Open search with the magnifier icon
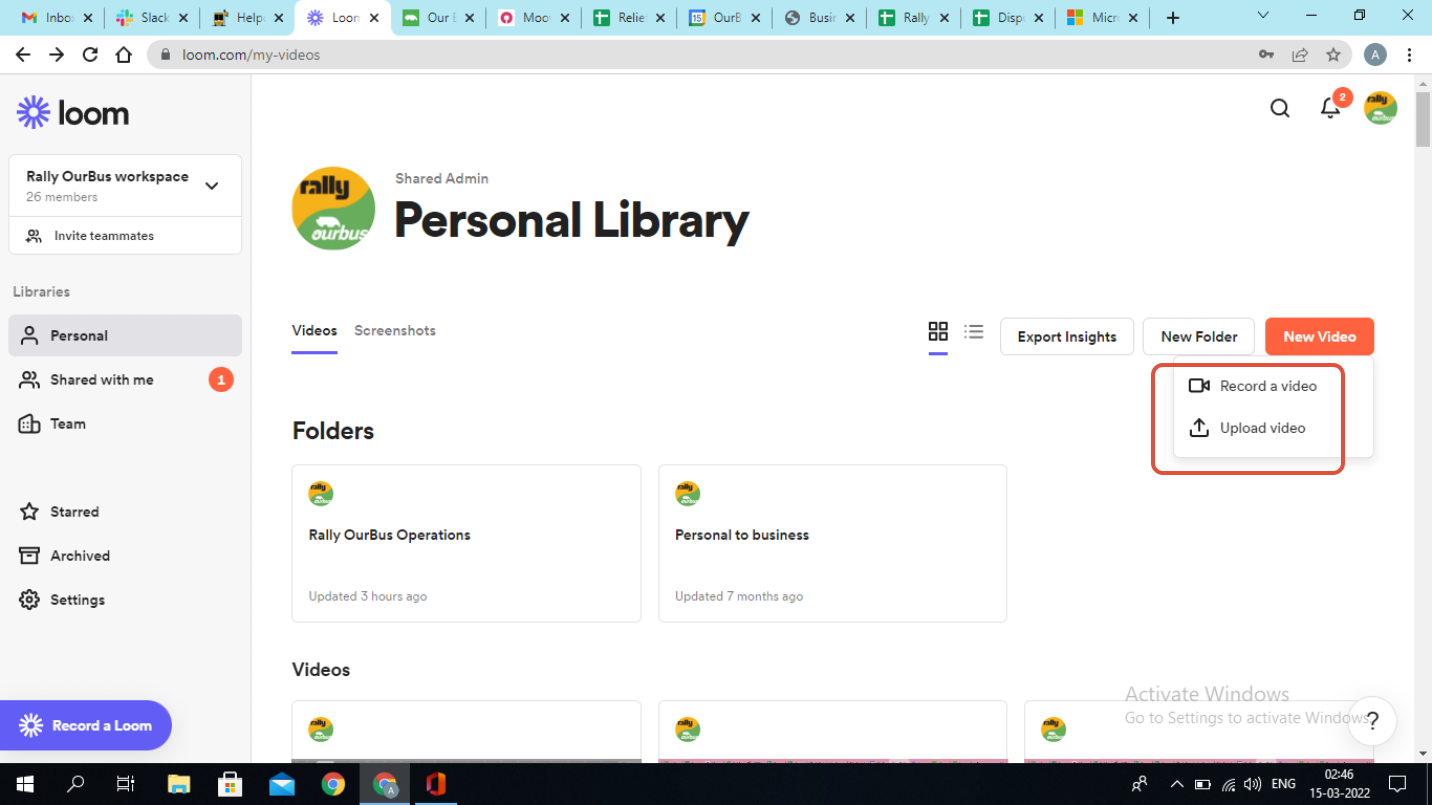Viewport: 1432px width, 805px height. (1280, 108)
